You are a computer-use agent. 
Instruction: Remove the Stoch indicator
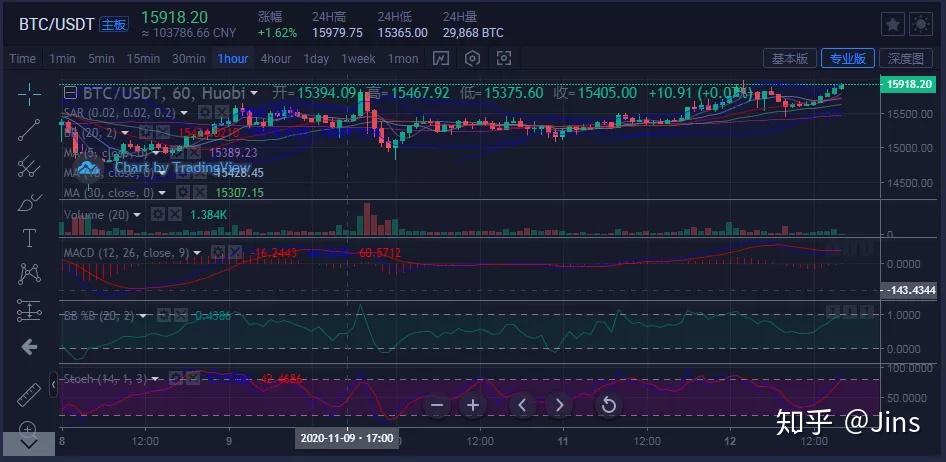point(192,379)
